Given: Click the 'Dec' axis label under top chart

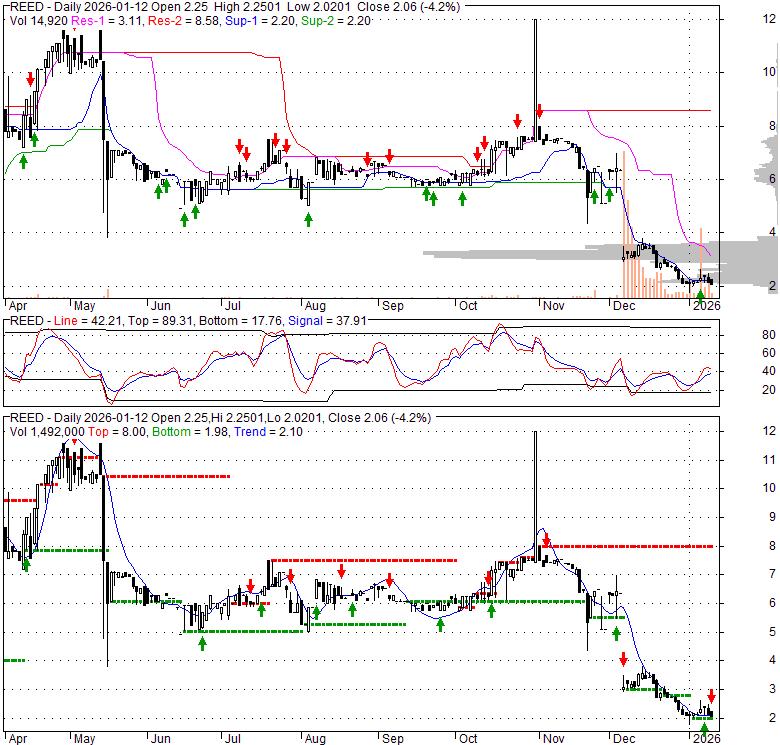Looking at the screenshot, I should [624, 305].
